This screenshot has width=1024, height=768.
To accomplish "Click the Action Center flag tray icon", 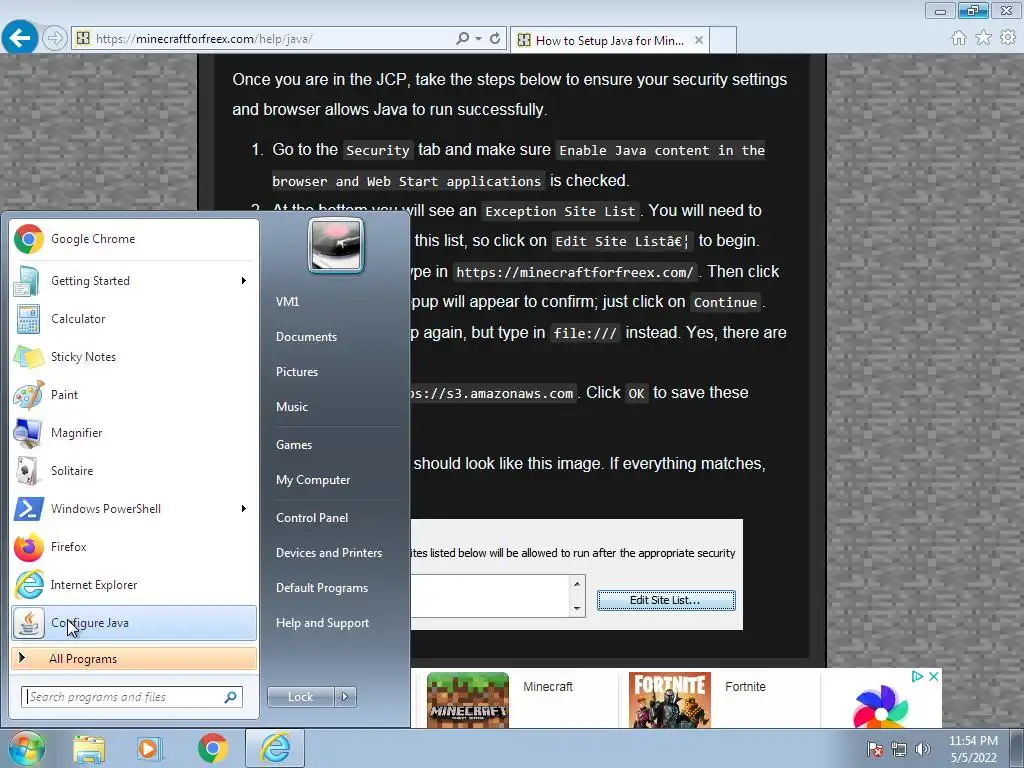I will 874,749.
